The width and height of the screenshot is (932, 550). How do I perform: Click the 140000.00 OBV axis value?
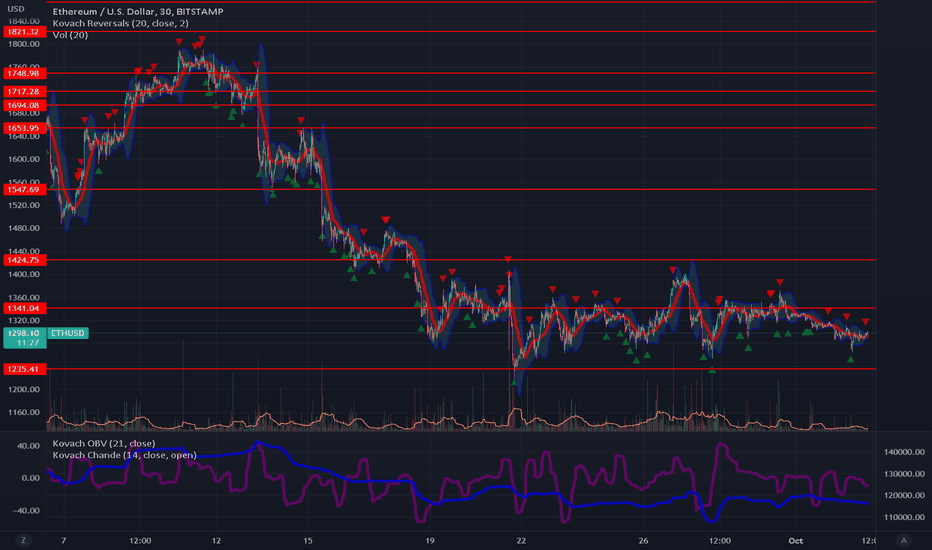coord(904,452)
